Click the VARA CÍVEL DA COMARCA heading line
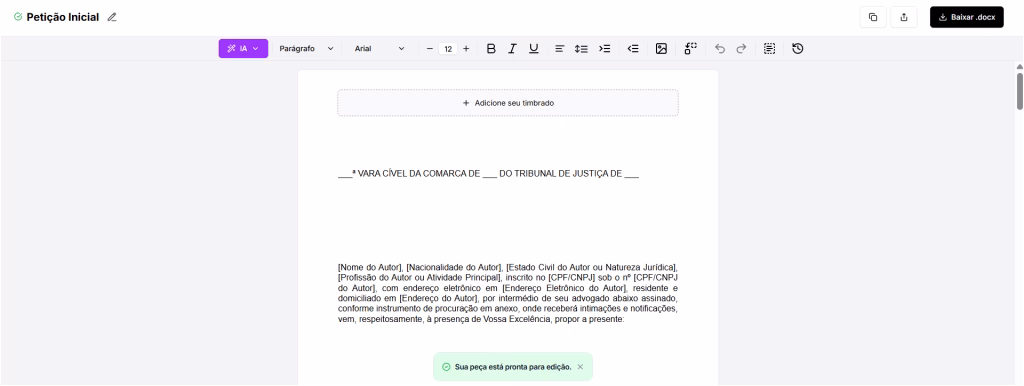Screen dimensions: 1024x386 pyautogui.click(x=488, y=174)
